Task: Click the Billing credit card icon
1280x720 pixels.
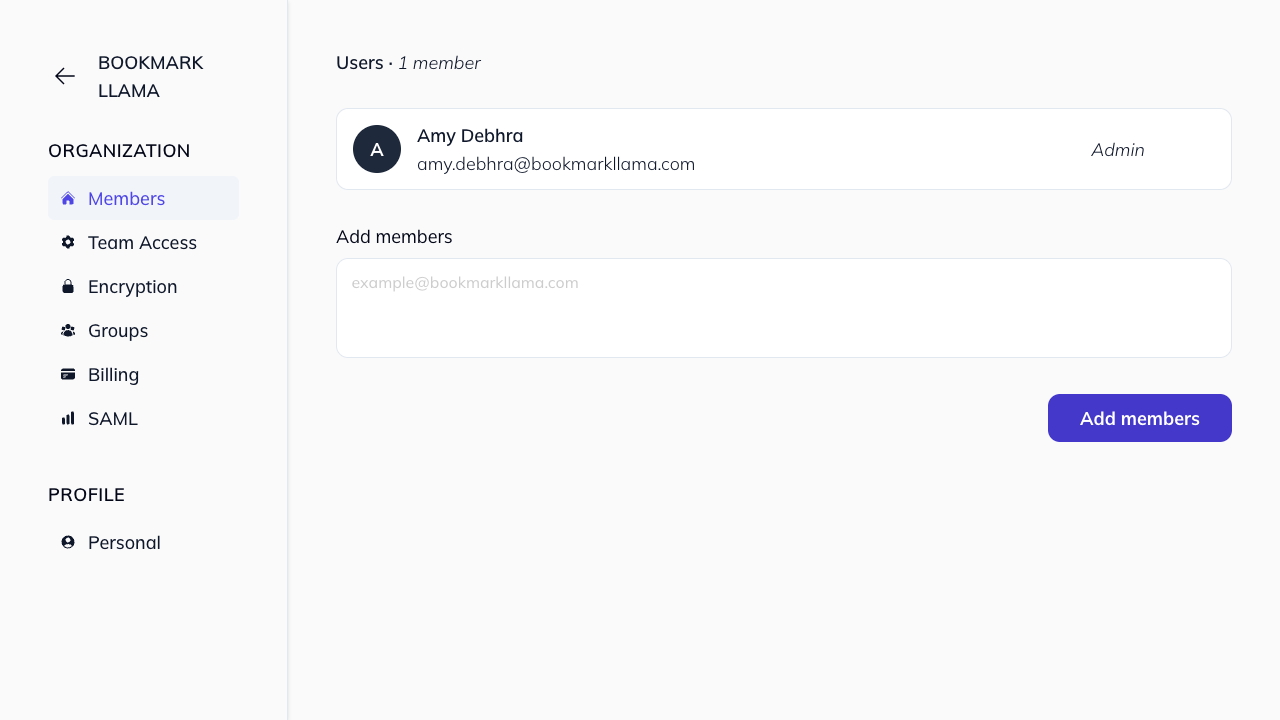Action: click(68, 374)
